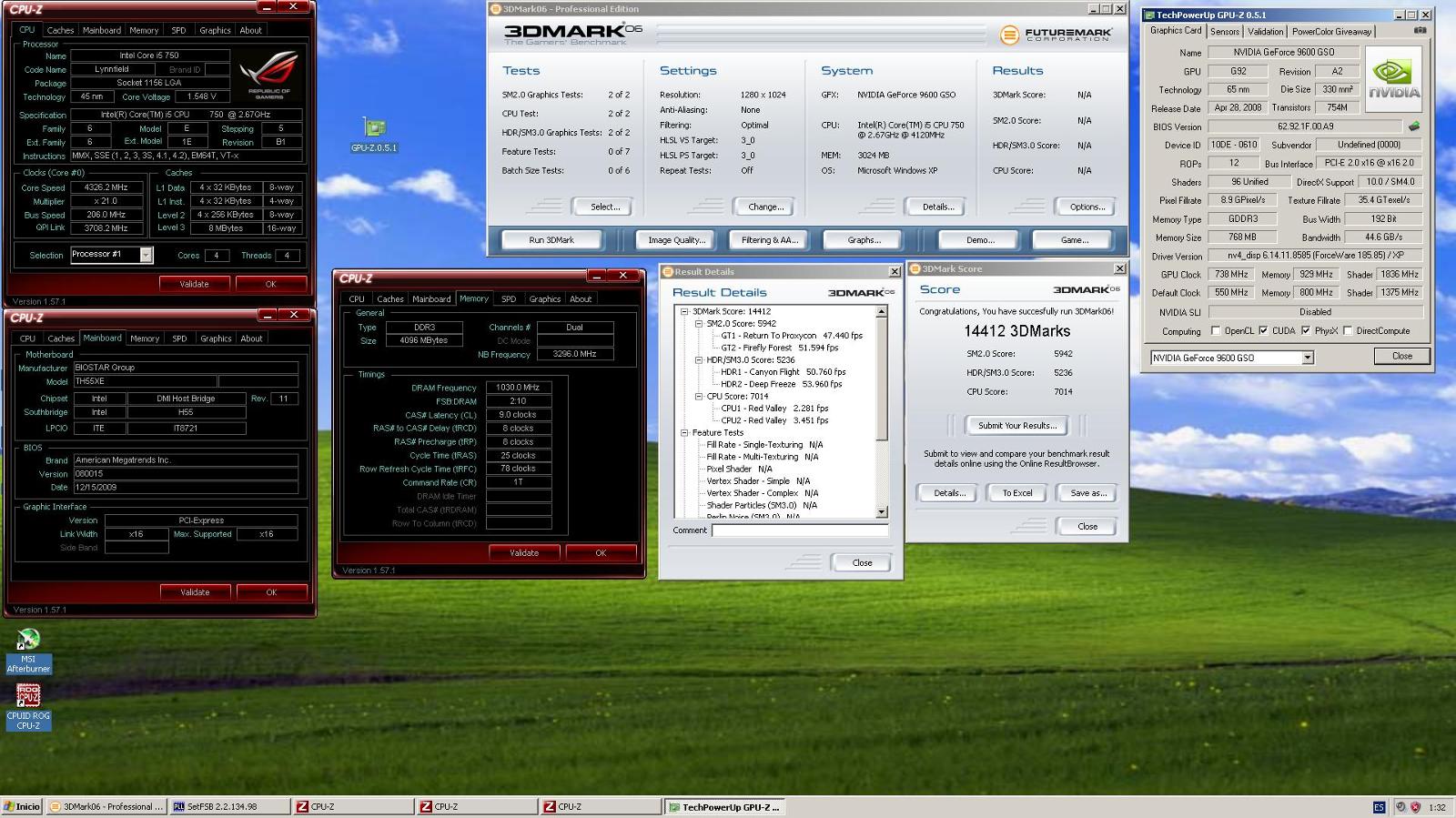This screenshot has height=818, width=1456.
Task: Click the taskbar clock showing 1:32
Action: point(1437,807)
